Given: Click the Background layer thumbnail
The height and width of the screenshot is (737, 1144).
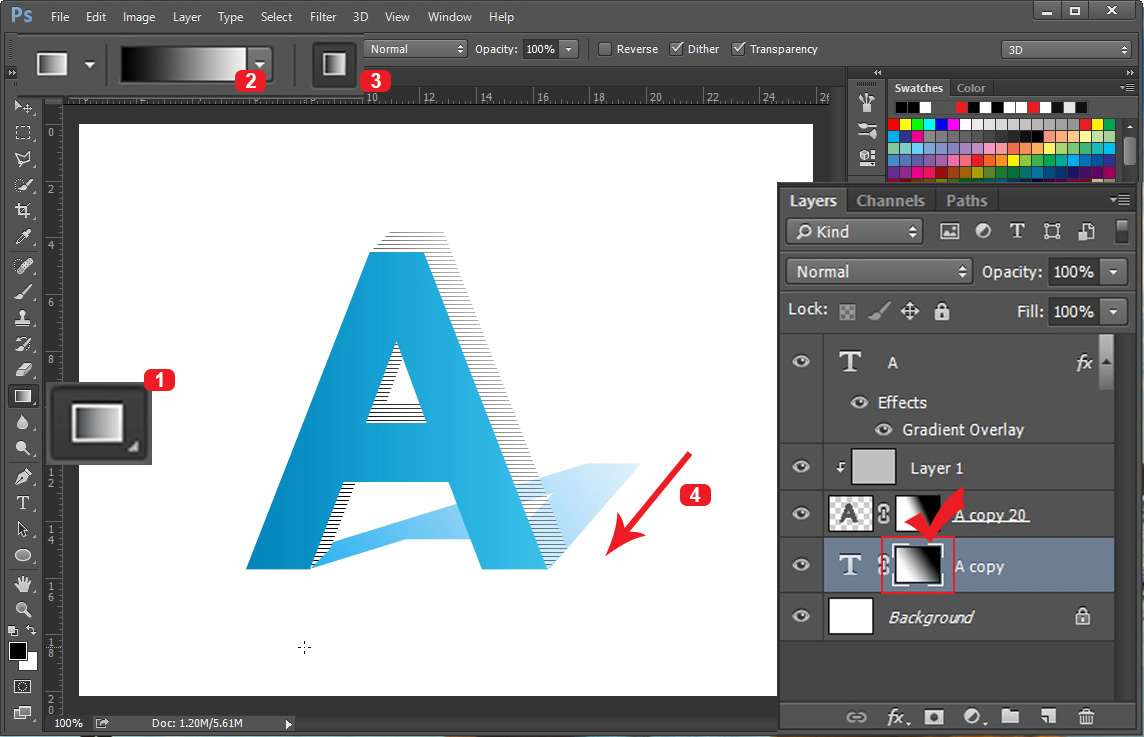Looking at the screenshot, I should tap(851, 616).
